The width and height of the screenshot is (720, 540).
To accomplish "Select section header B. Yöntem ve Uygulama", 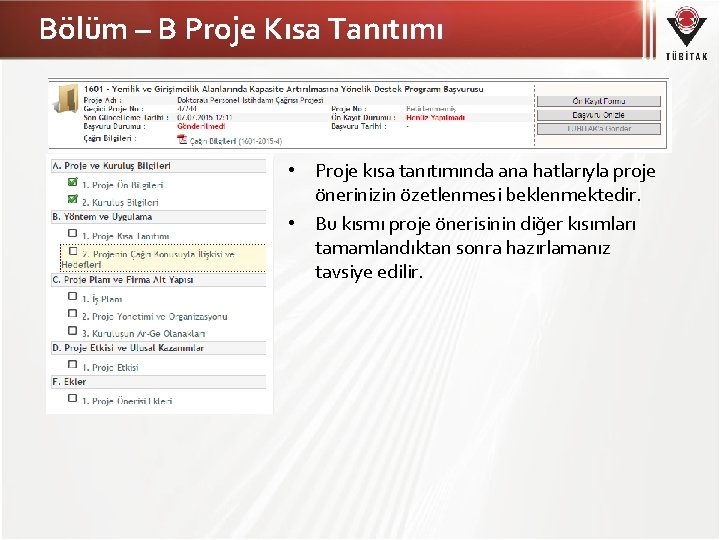I will click(x=158, y=217).
